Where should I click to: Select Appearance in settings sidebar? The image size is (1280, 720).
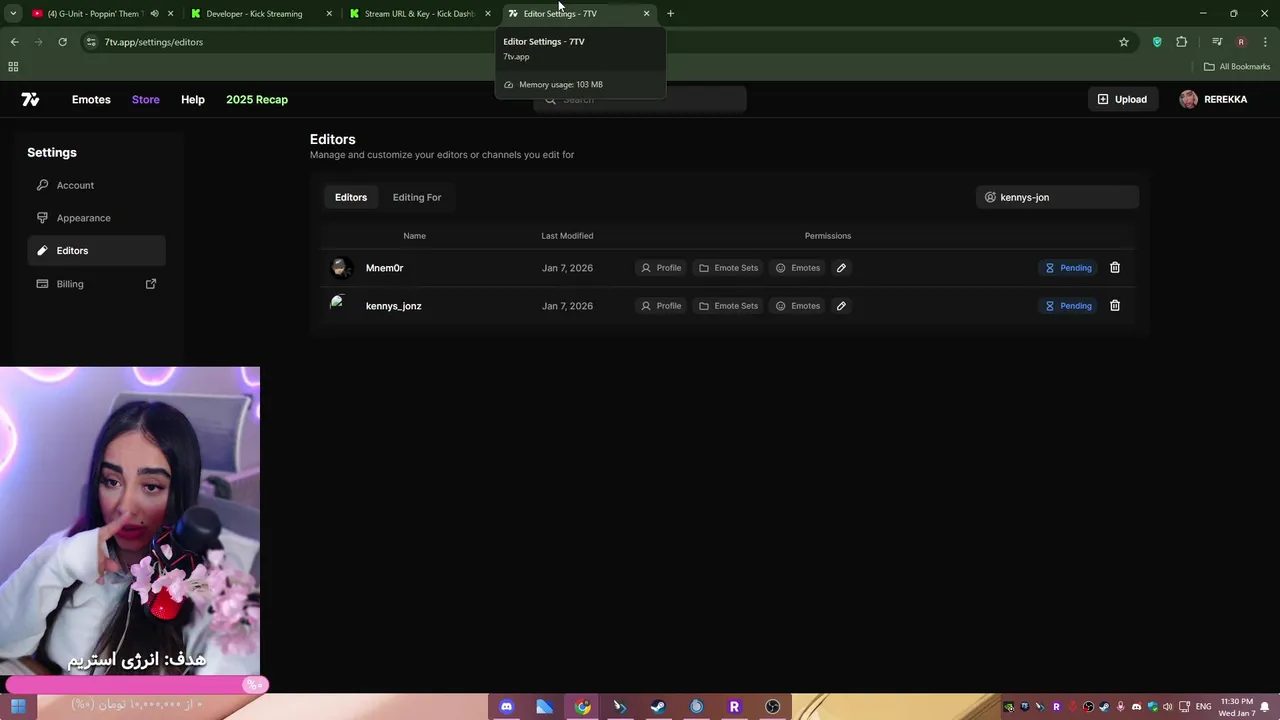(x=97, y=218)
